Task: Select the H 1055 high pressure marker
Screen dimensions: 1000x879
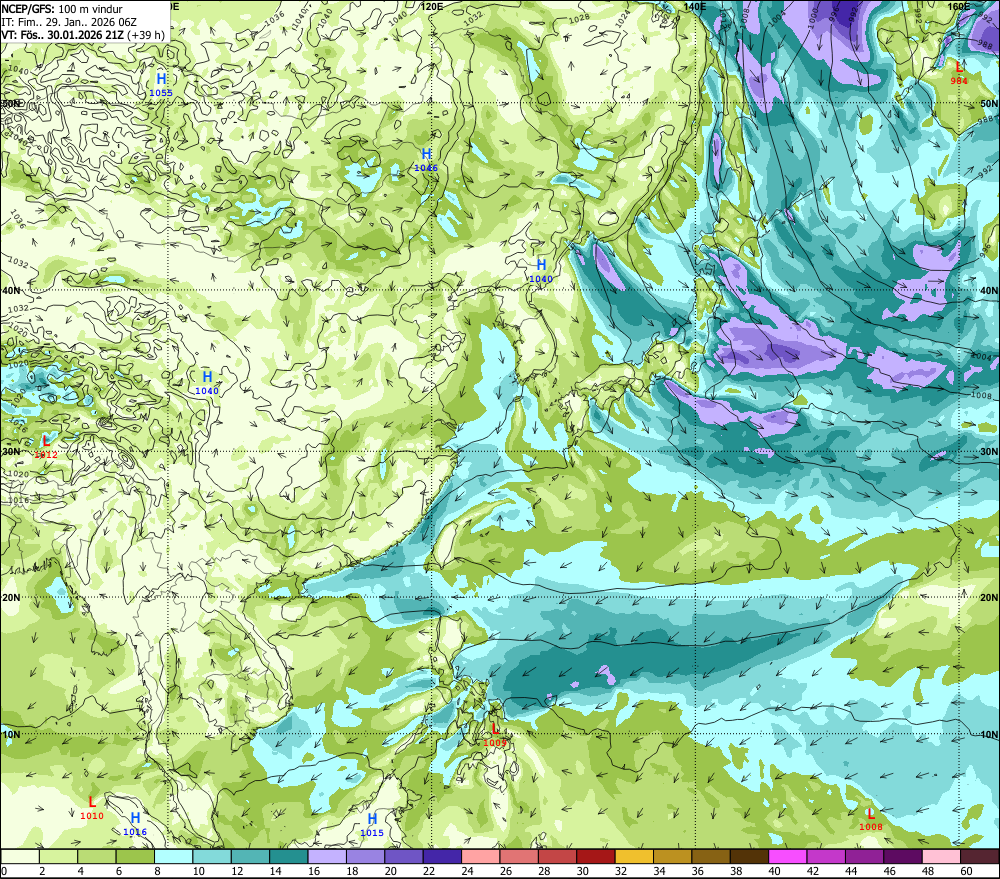Action: pos(161,84)
